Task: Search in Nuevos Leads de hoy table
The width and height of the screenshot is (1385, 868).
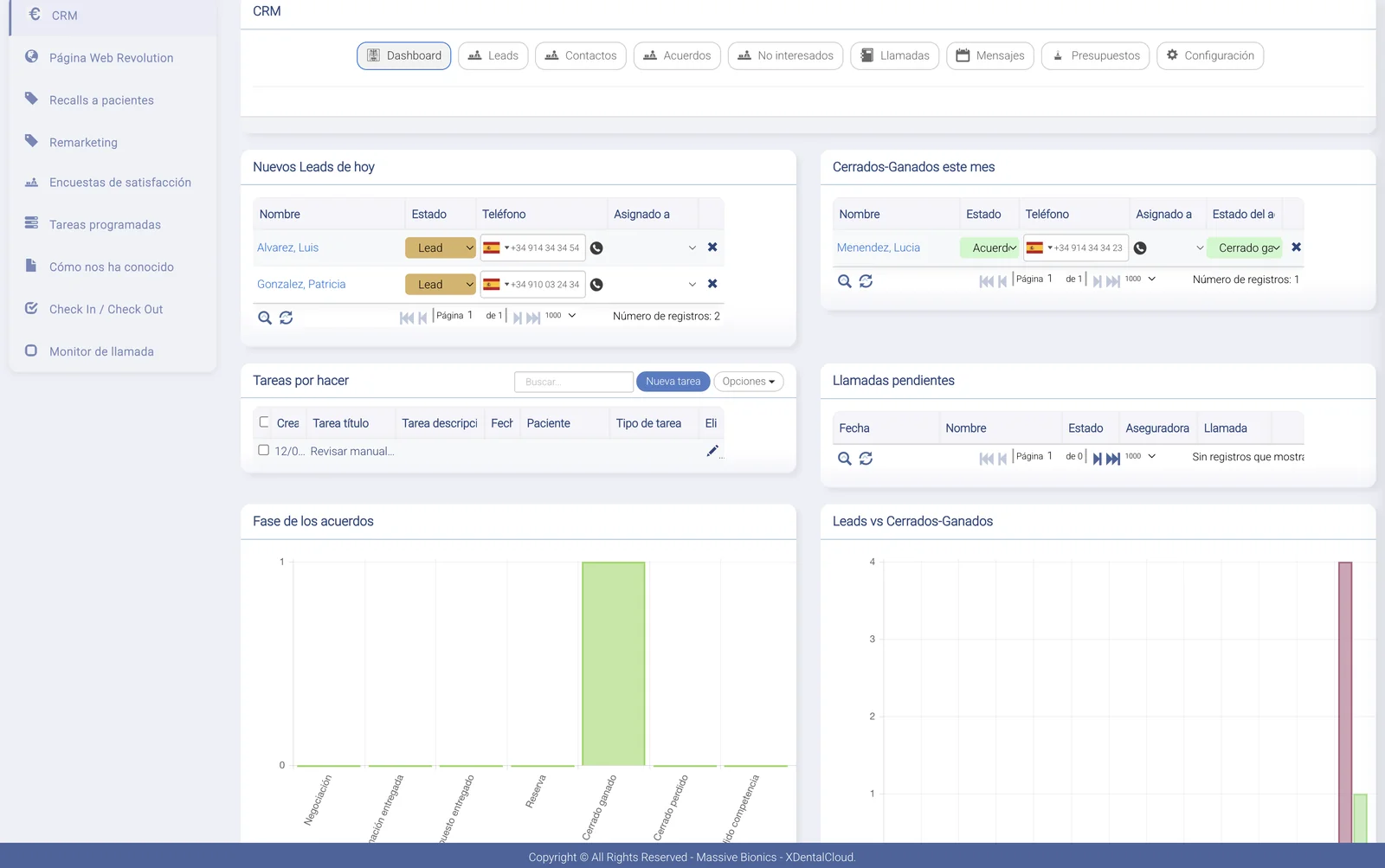Action: (x=265, y=318)
